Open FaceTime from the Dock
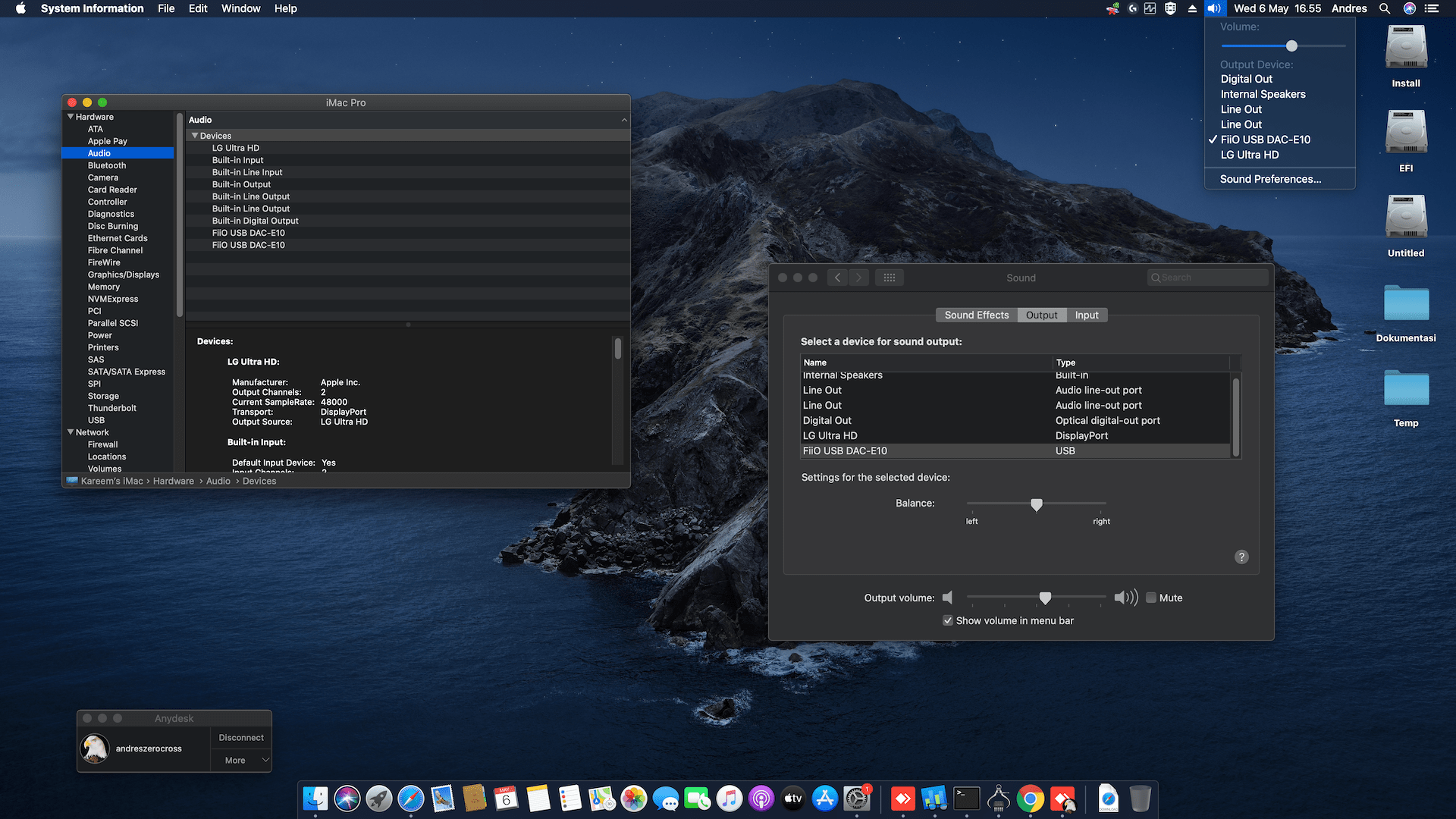 pyautogui.click(x=698, y=799)
